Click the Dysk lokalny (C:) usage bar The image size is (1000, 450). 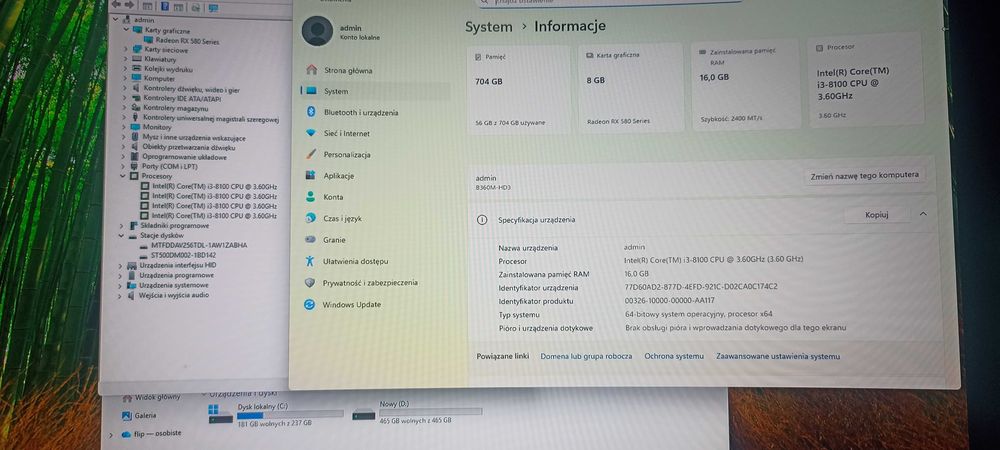pos(290,414)
